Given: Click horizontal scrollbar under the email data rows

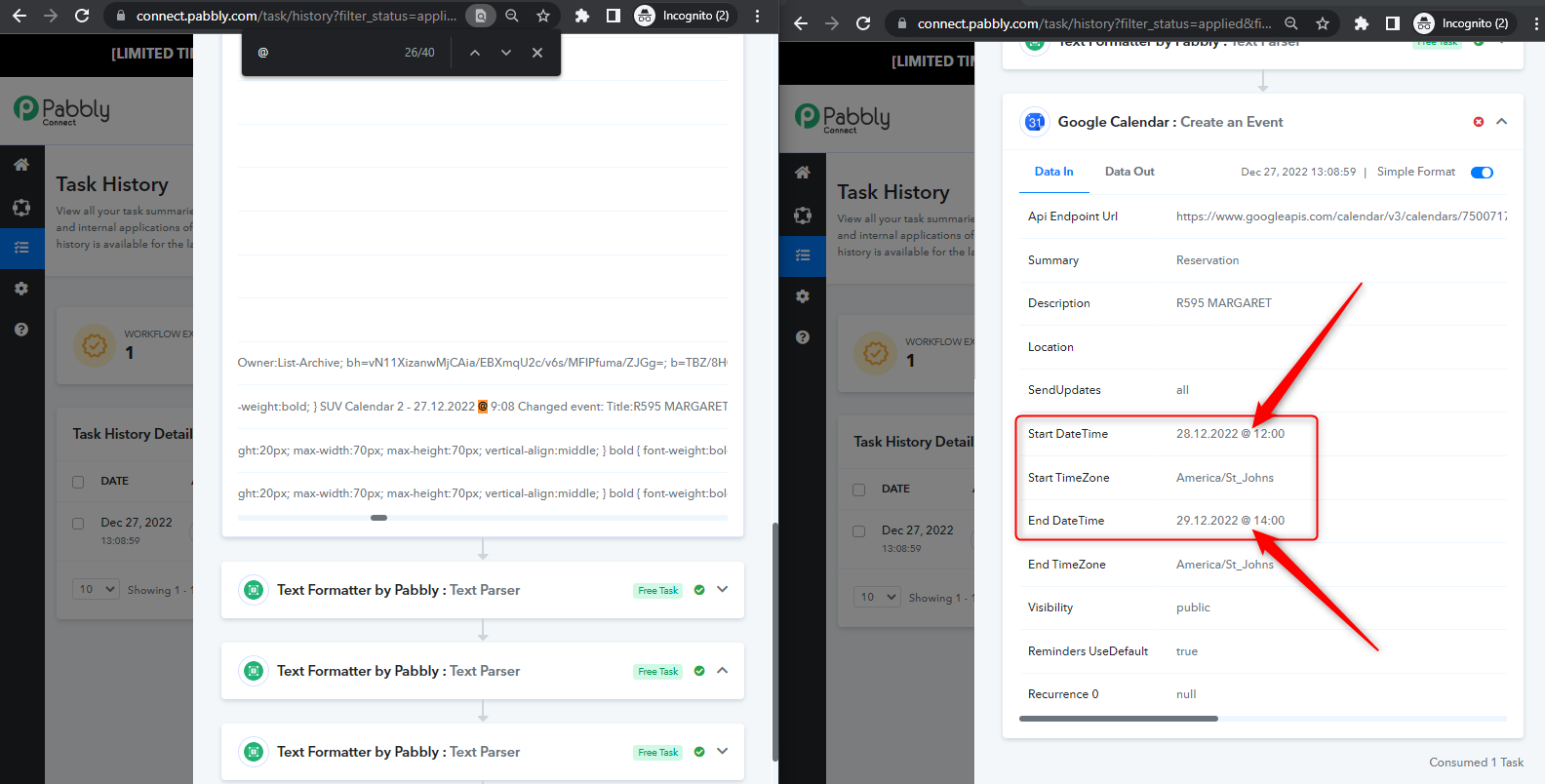Looking at the screenshot, I should (379, 518).
